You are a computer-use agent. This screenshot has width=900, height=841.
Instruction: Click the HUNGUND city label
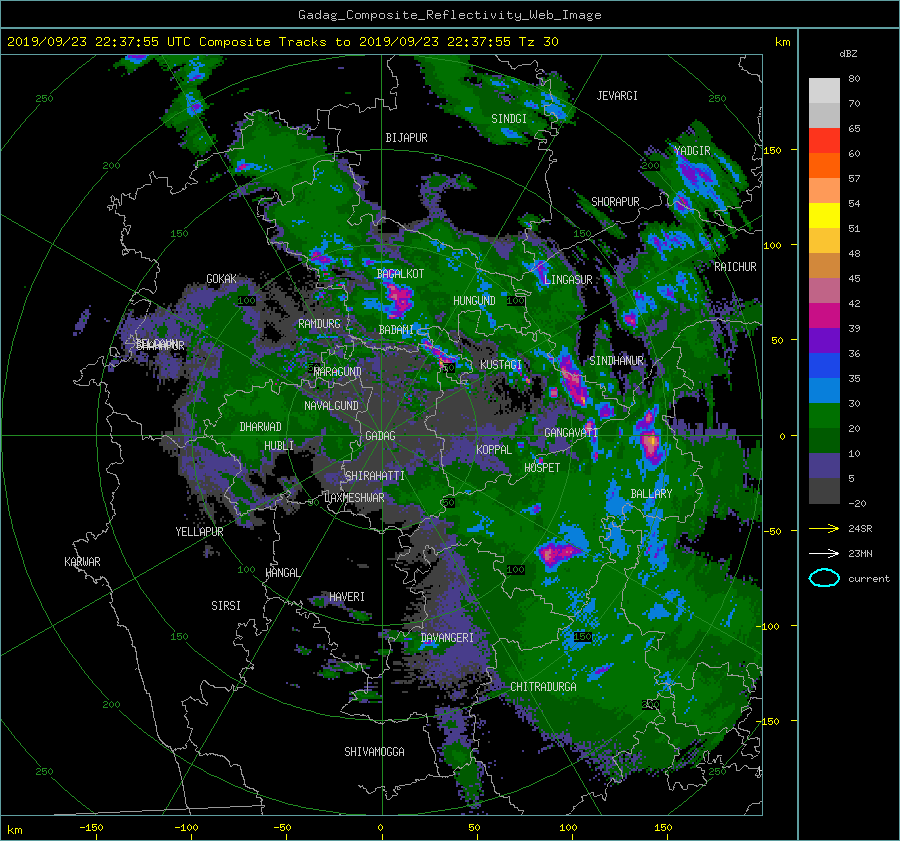(x=474, y=301)
